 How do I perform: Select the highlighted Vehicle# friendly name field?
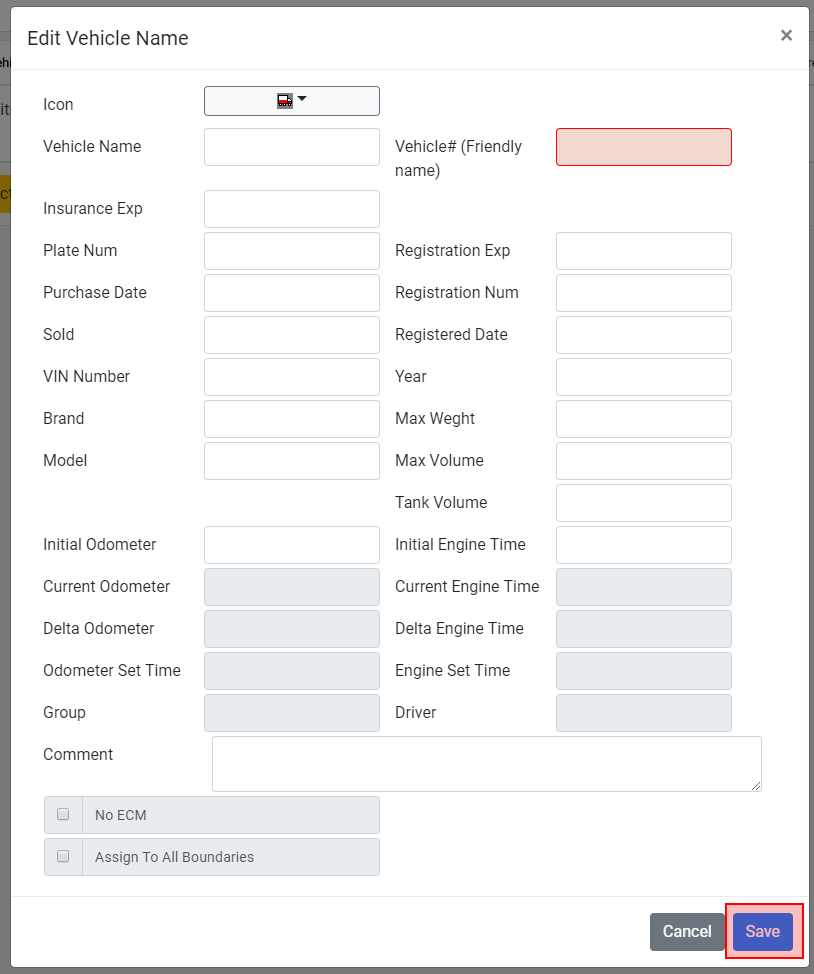click(x=644, y=147)
